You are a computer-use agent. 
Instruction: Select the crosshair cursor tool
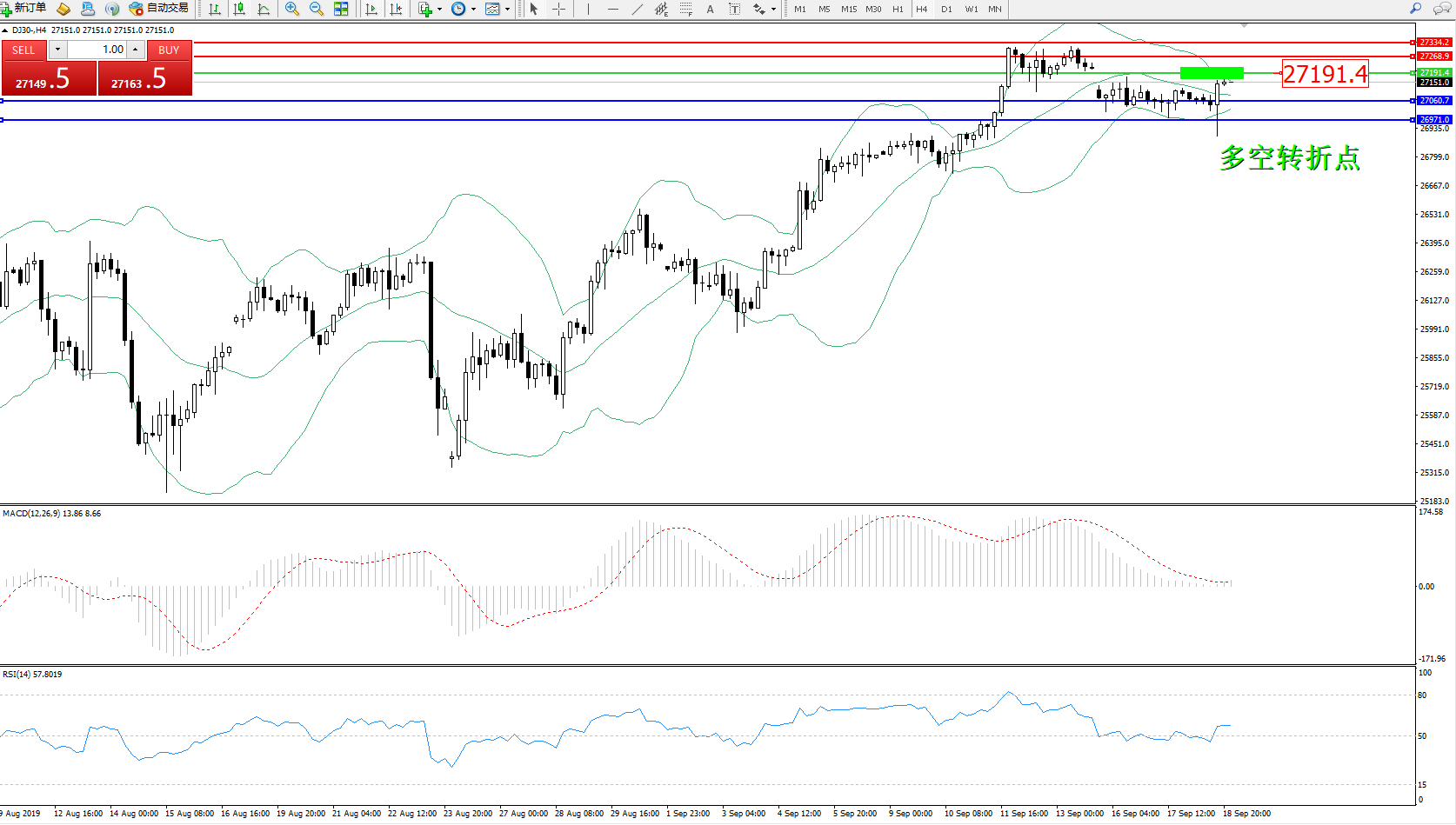[x=558, y=9]
